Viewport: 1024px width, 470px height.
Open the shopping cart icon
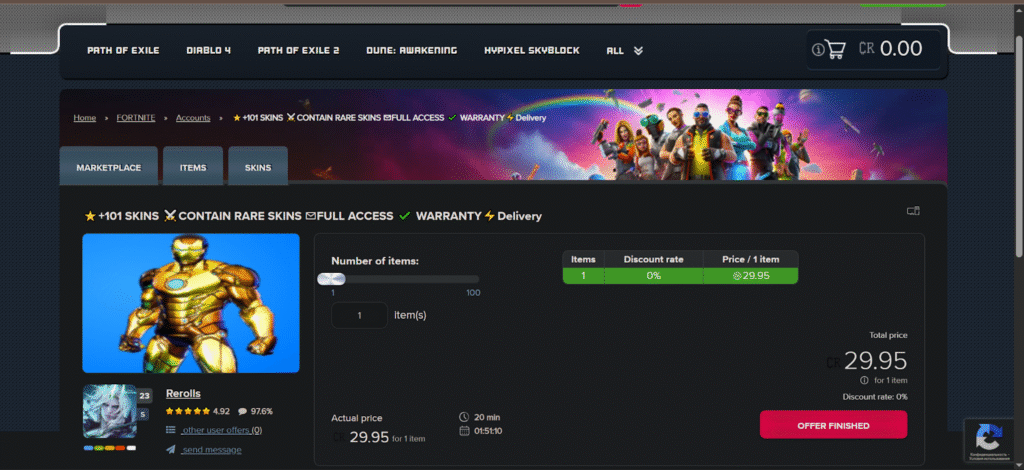[836, 49]
